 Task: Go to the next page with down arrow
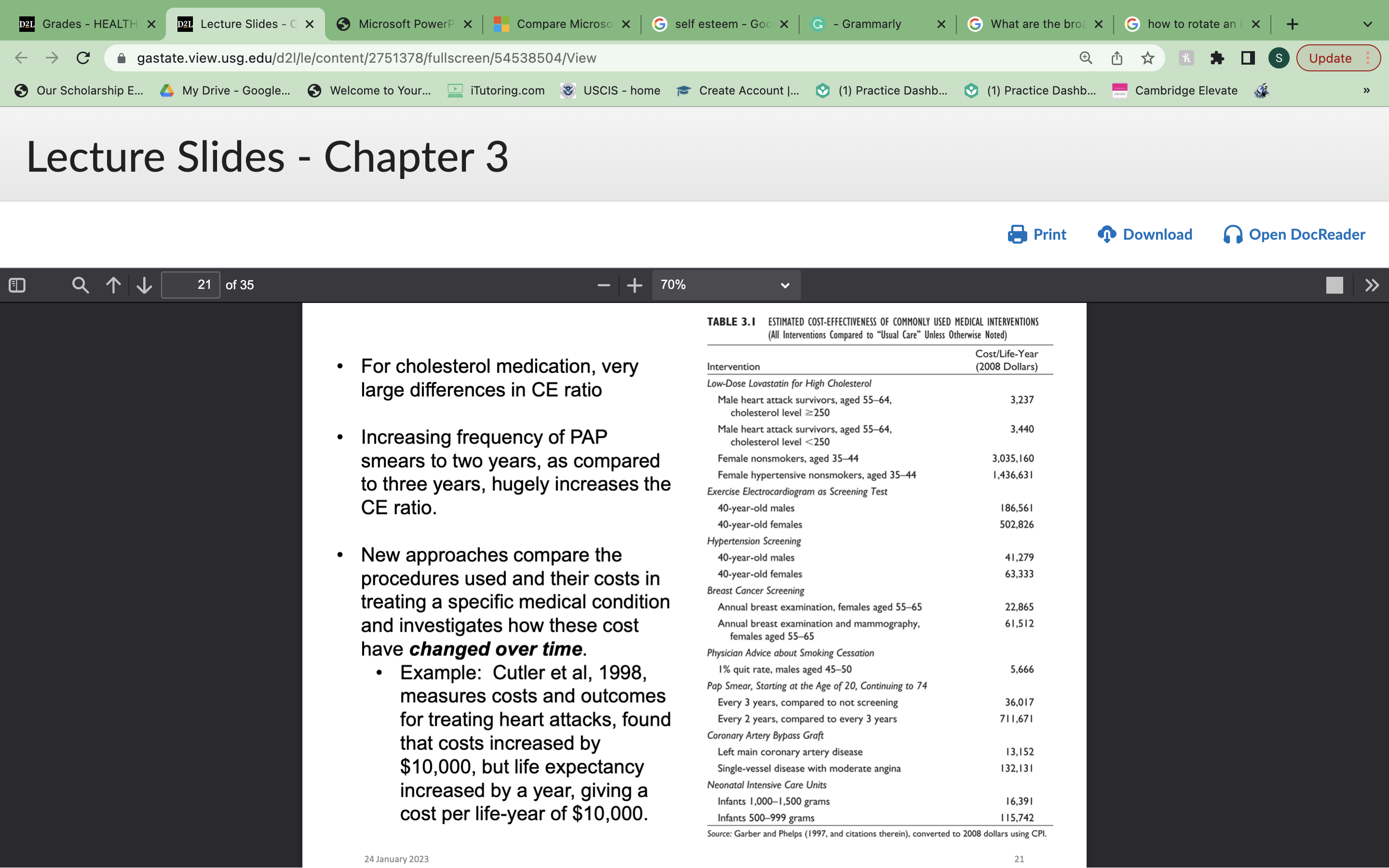pyautogui.click(x=144, y=285)
